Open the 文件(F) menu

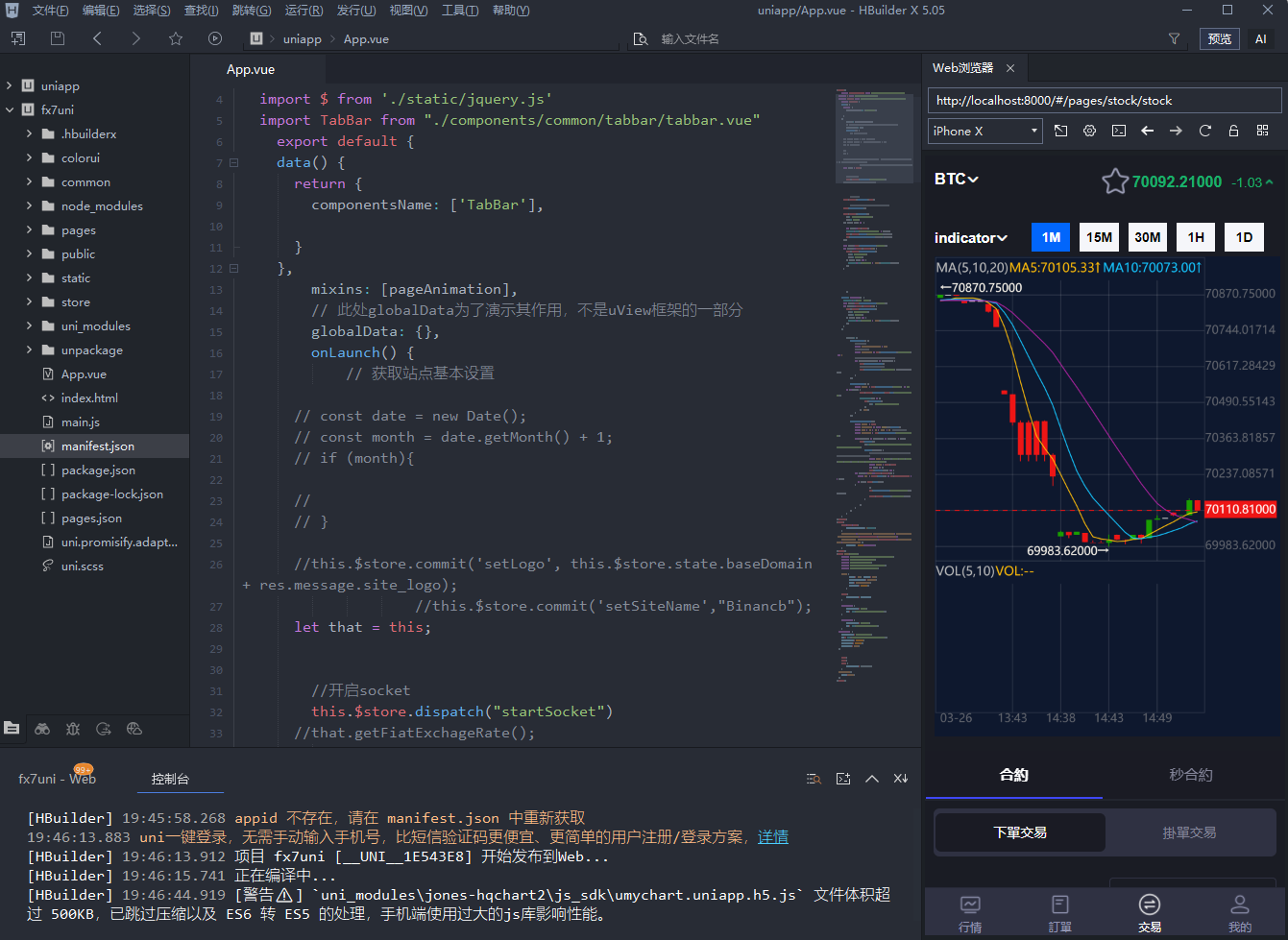click(50, 11)
